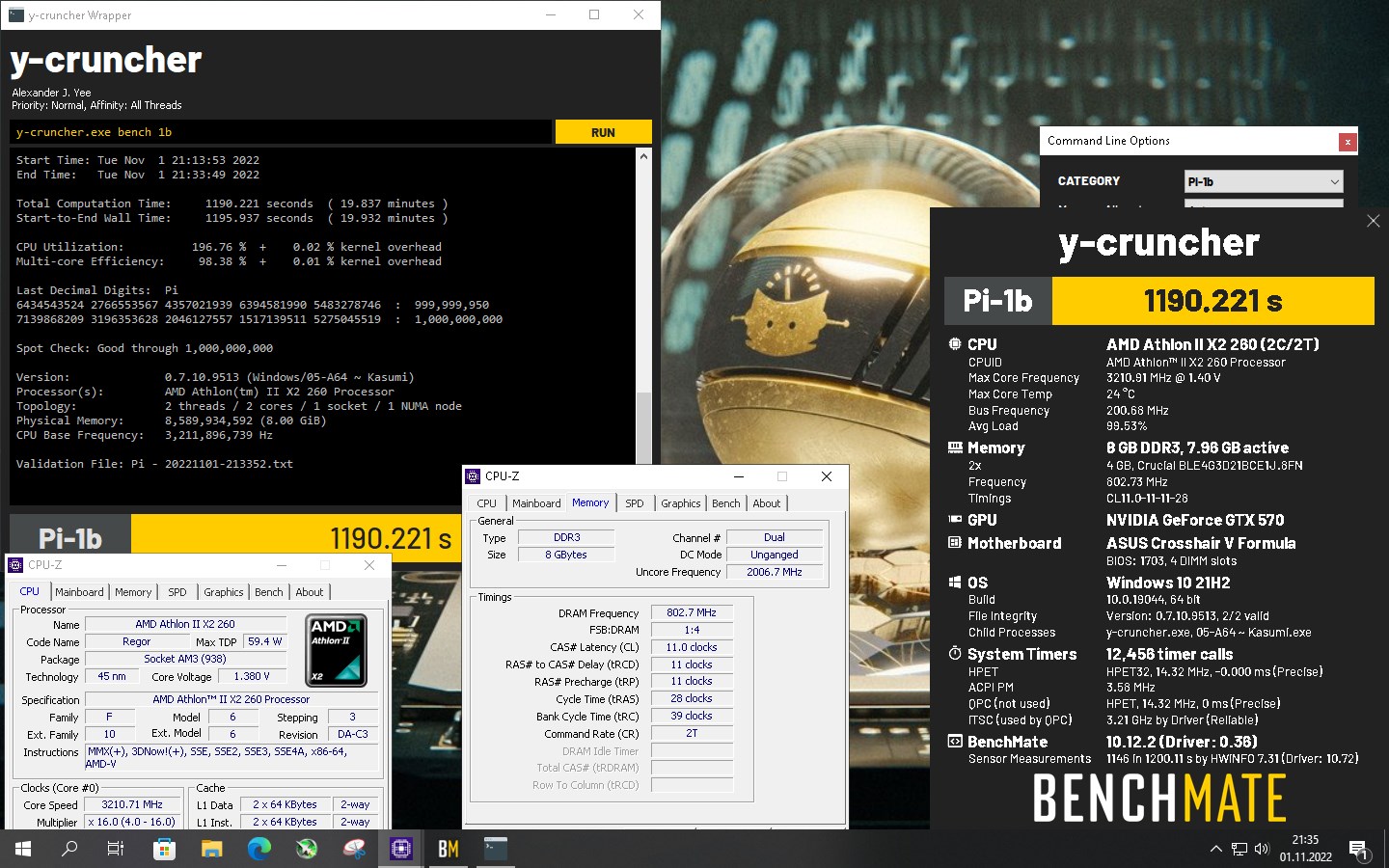Click the Uncore Frequency value 2006.7 MHz

click(x=775, y=572)
